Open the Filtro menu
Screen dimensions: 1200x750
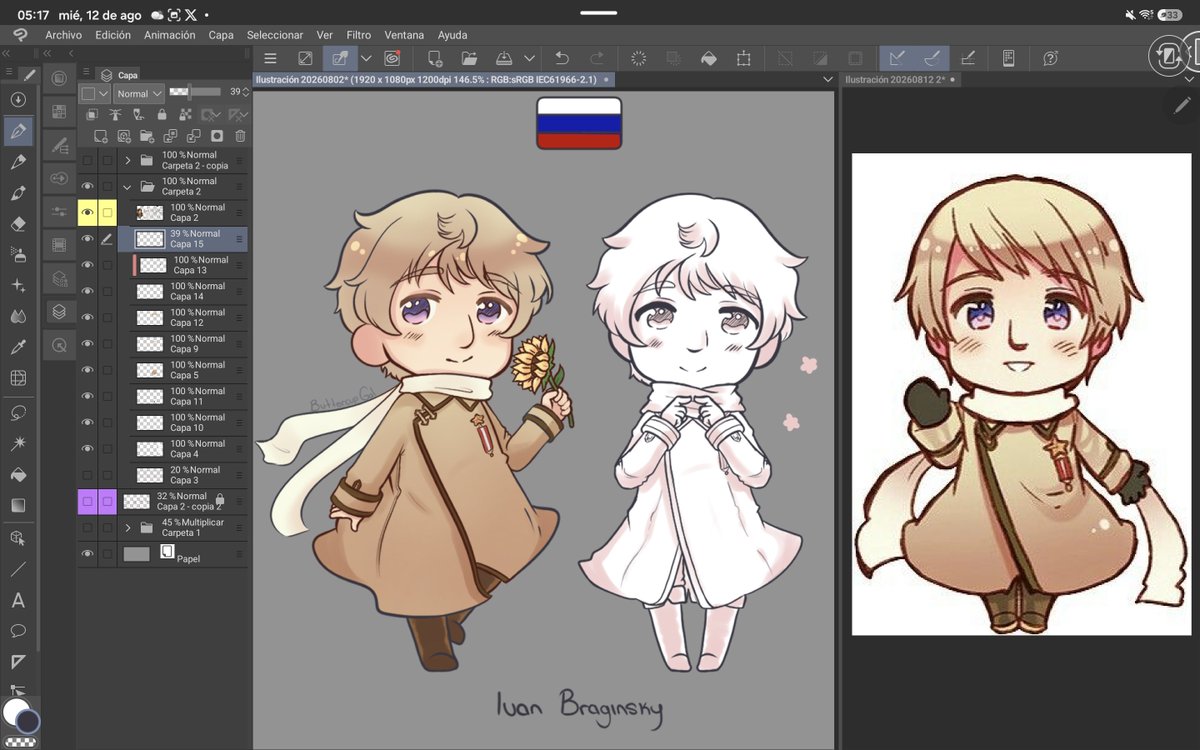[x=359, y=35]
